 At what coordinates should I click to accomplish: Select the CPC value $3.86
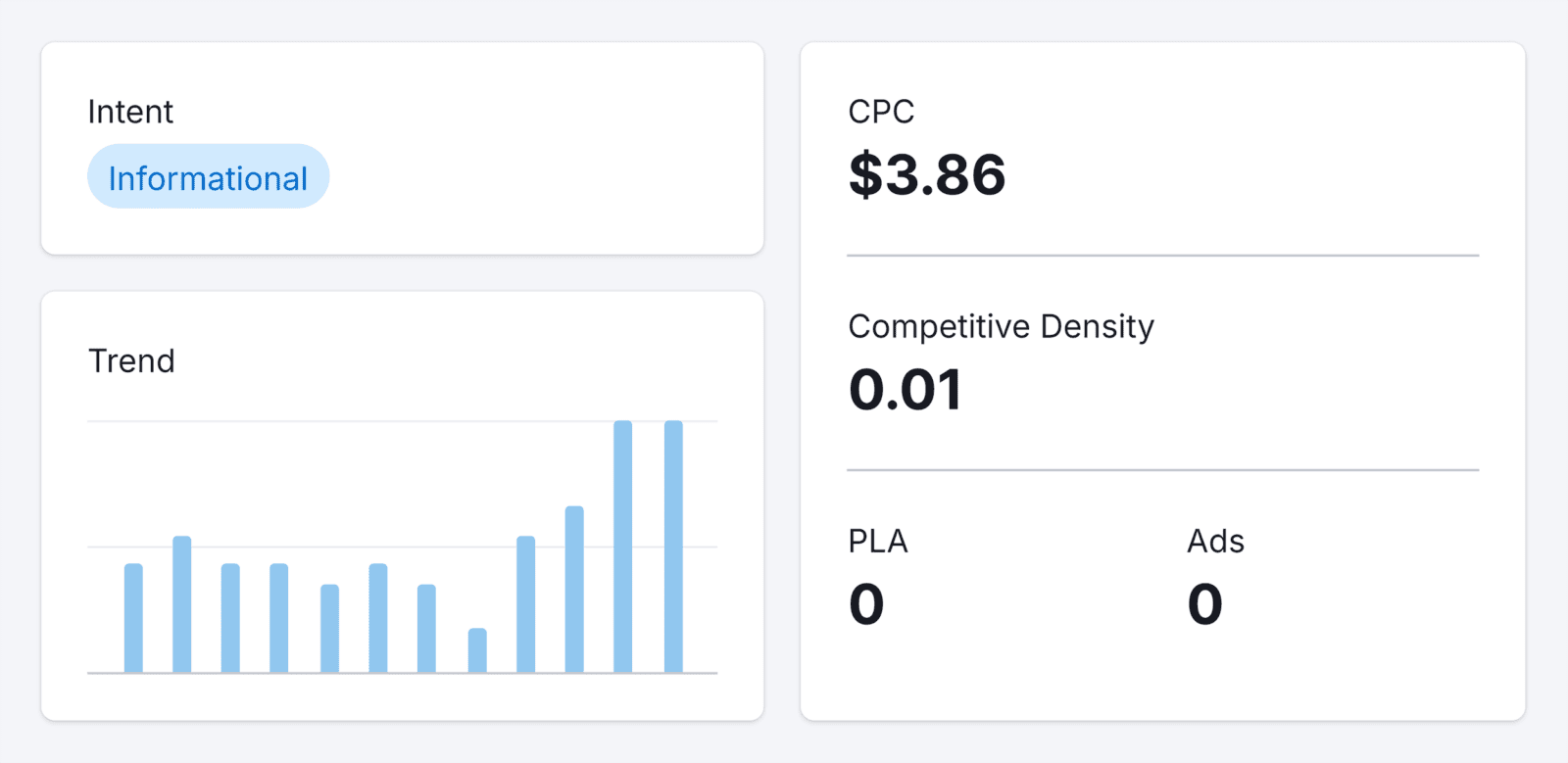[926, 175]
